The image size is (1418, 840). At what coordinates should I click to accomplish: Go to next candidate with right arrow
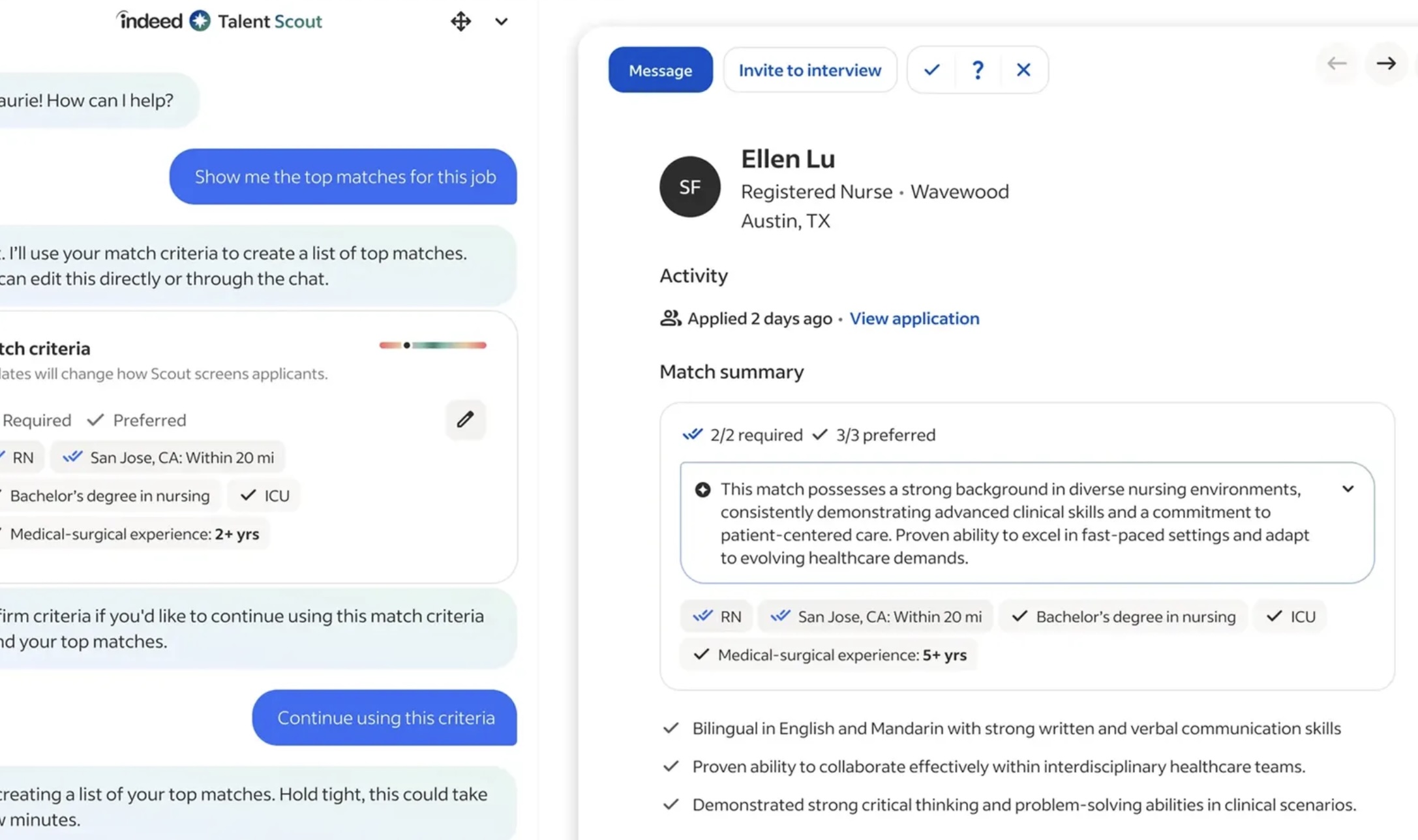pyautogui.click(x=1385, y=63)
